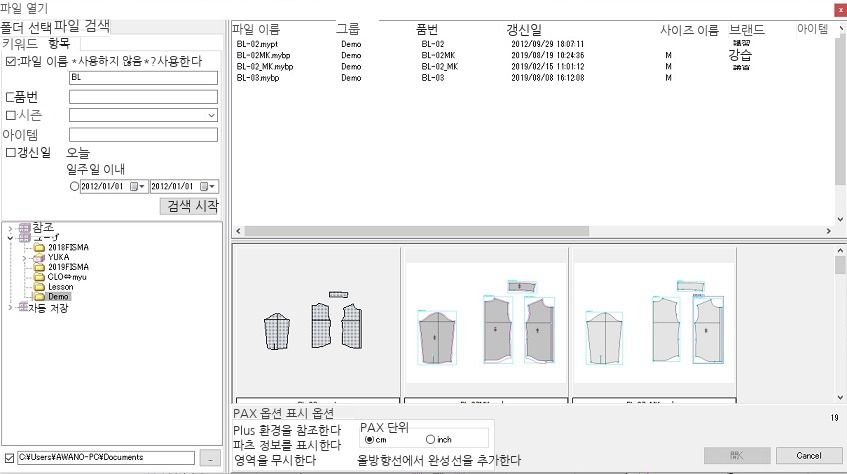Switch to 폴더 선택 tab

coord(26,27)
